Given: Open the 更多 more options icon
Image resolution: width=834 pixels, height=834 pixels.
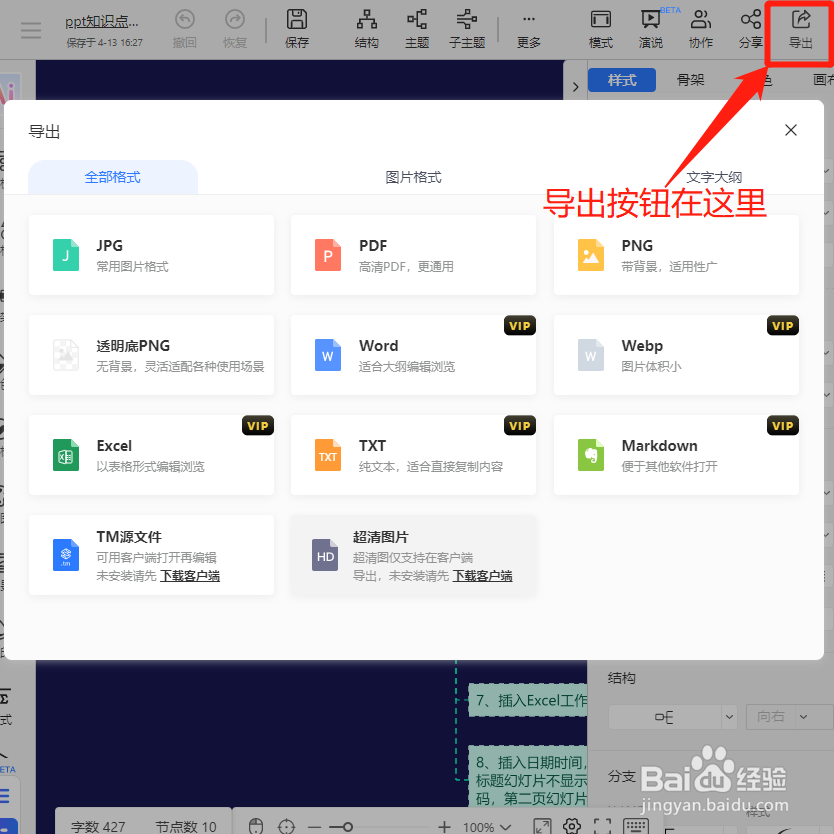Looking at the screenshot, I should pyautogui.click(x=528, y=27).
